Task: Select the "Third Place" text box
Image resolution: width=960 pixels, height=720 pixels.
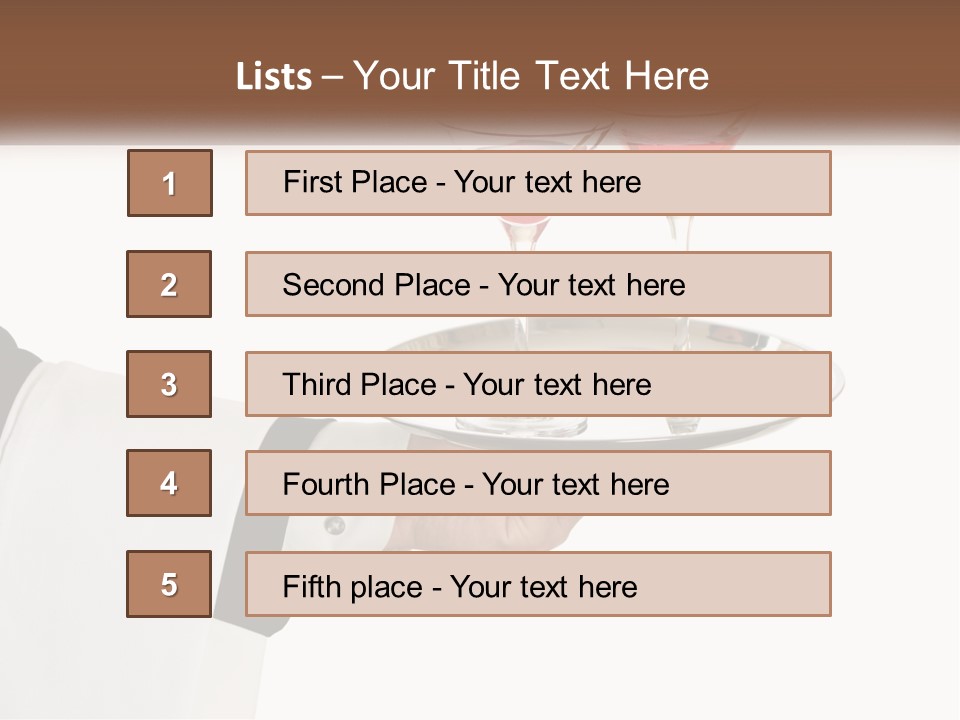Action: tap(538, 384)
